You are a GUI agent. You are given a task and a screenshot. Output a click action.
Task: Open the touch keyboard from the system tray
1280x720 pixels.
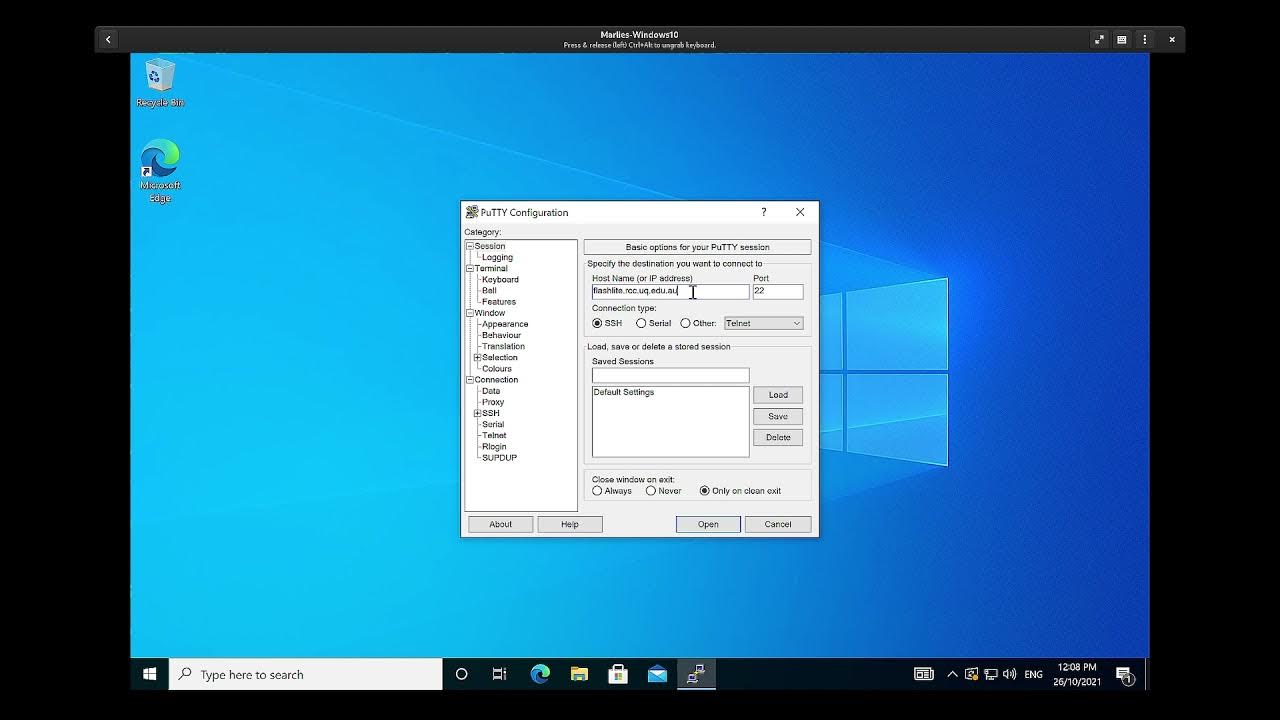pyautogui.click(x=924, y=674)
